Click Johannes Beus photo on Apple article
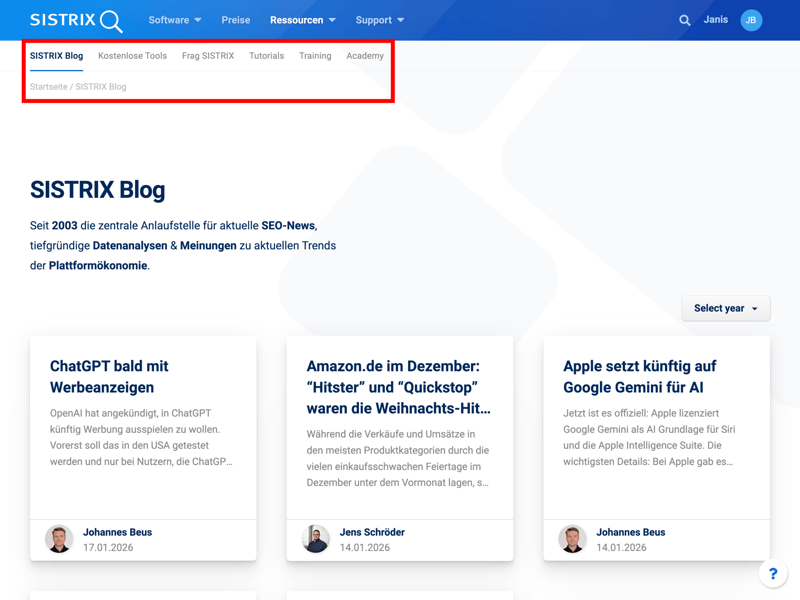The height and width of the screenshot is (600, 800). (x=573, y=539)
